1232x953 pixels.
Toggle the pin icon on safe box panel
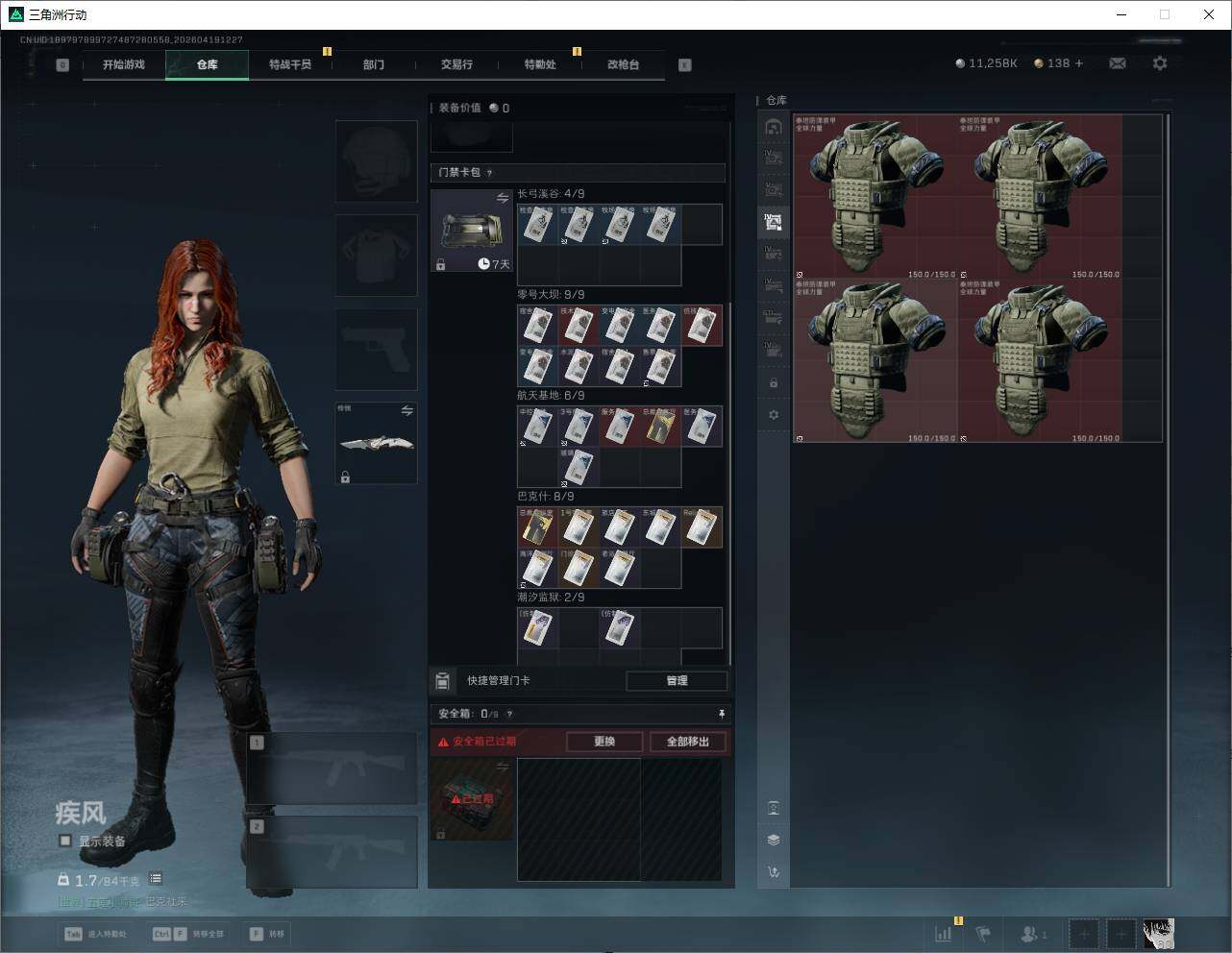[x=721, y=714]
